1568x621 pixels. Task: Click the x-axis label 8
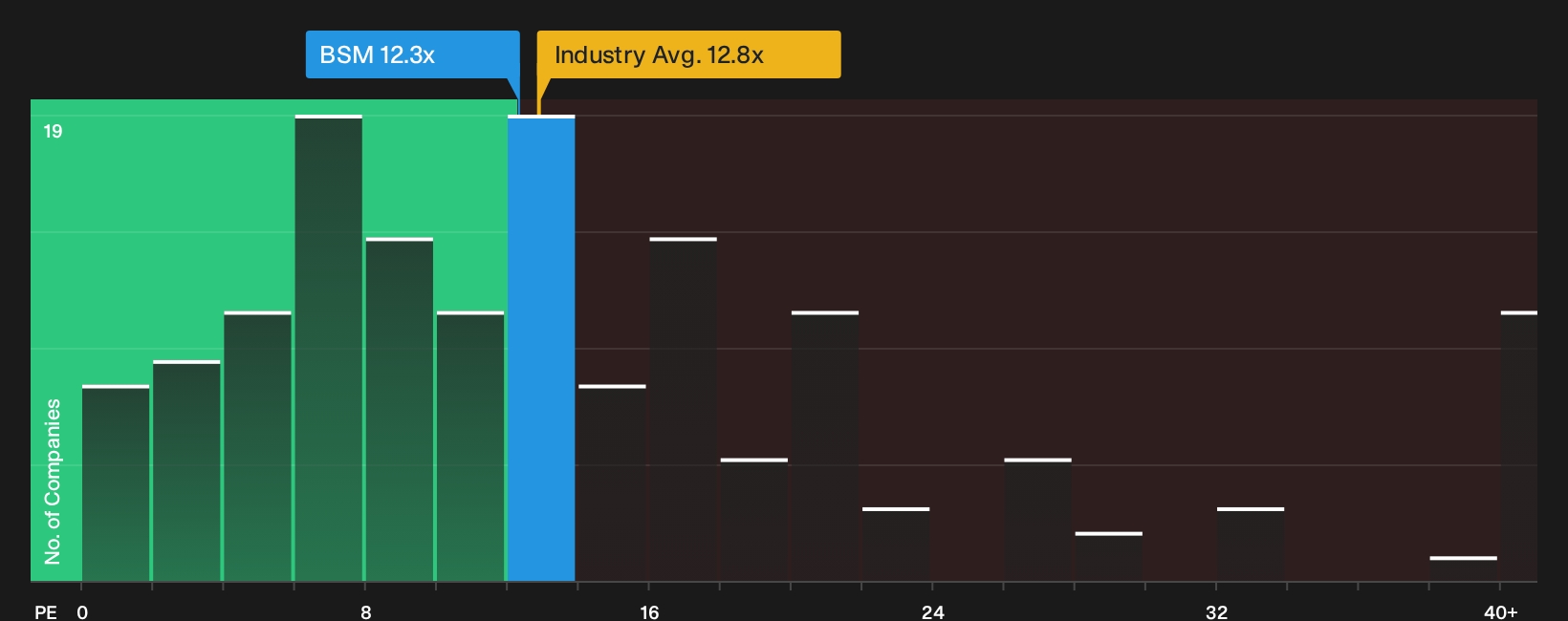366,611
